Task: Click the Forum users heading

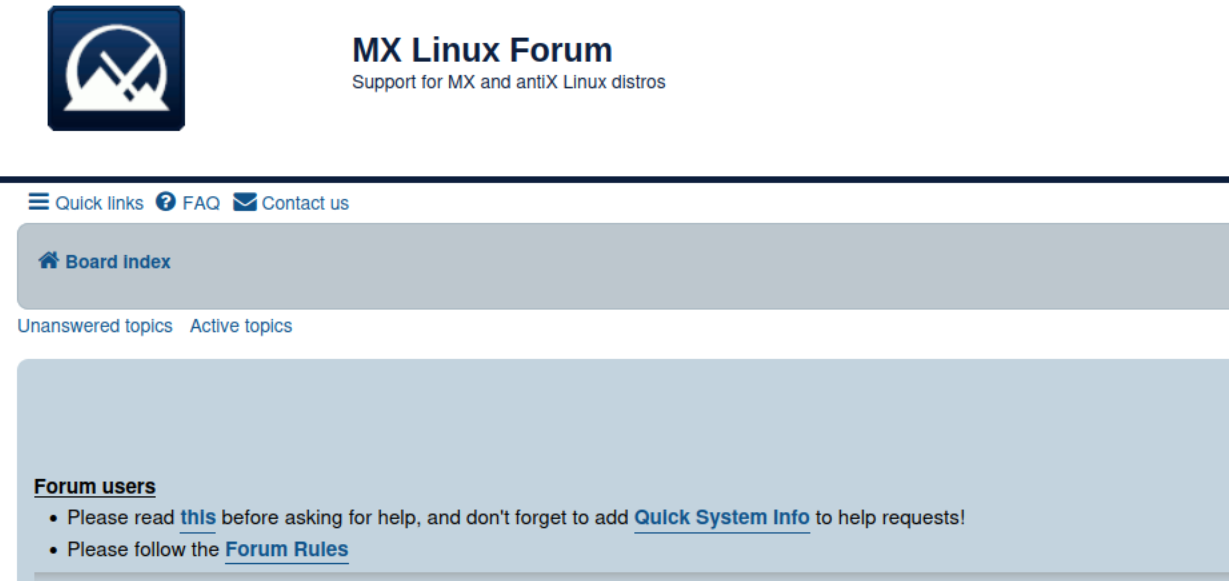Action: [95, 487]
